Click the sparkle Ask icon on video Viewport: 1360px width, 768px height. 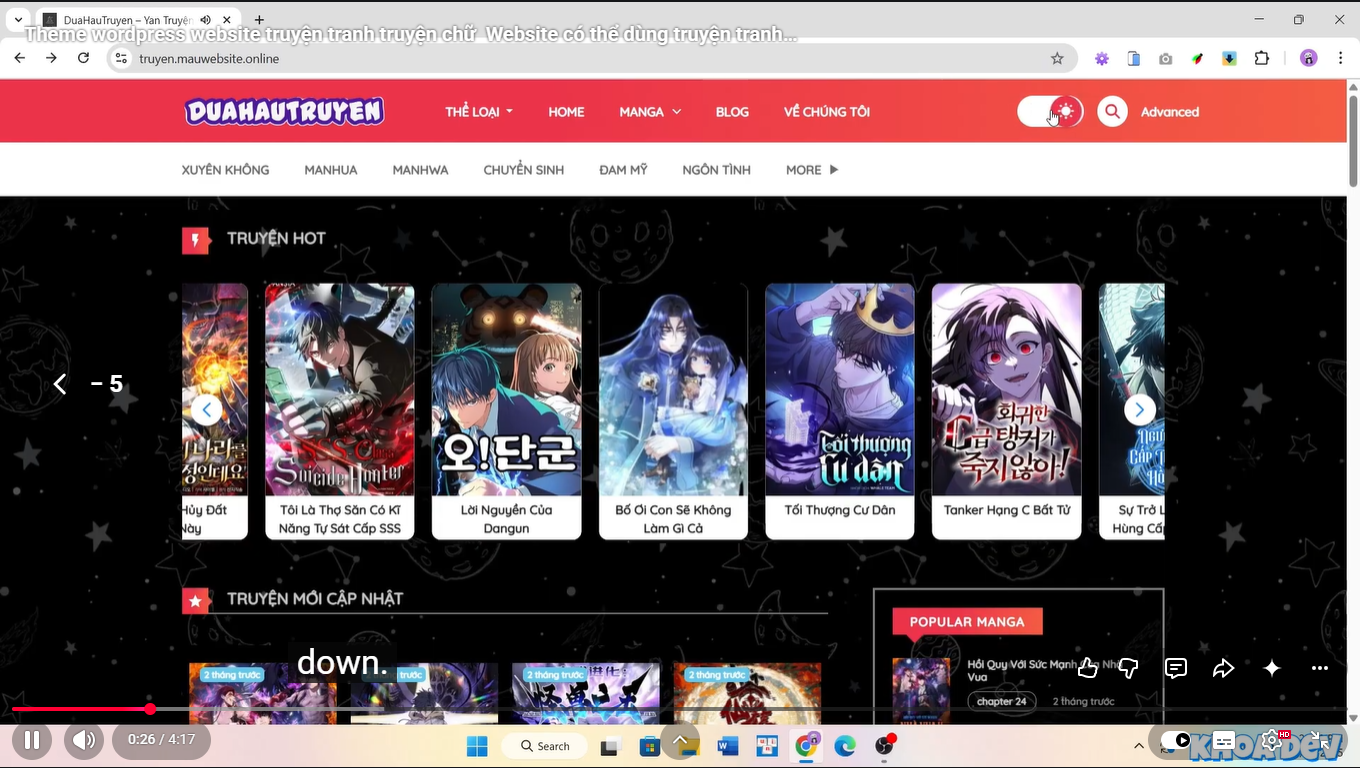click(x=1272, y=668)
